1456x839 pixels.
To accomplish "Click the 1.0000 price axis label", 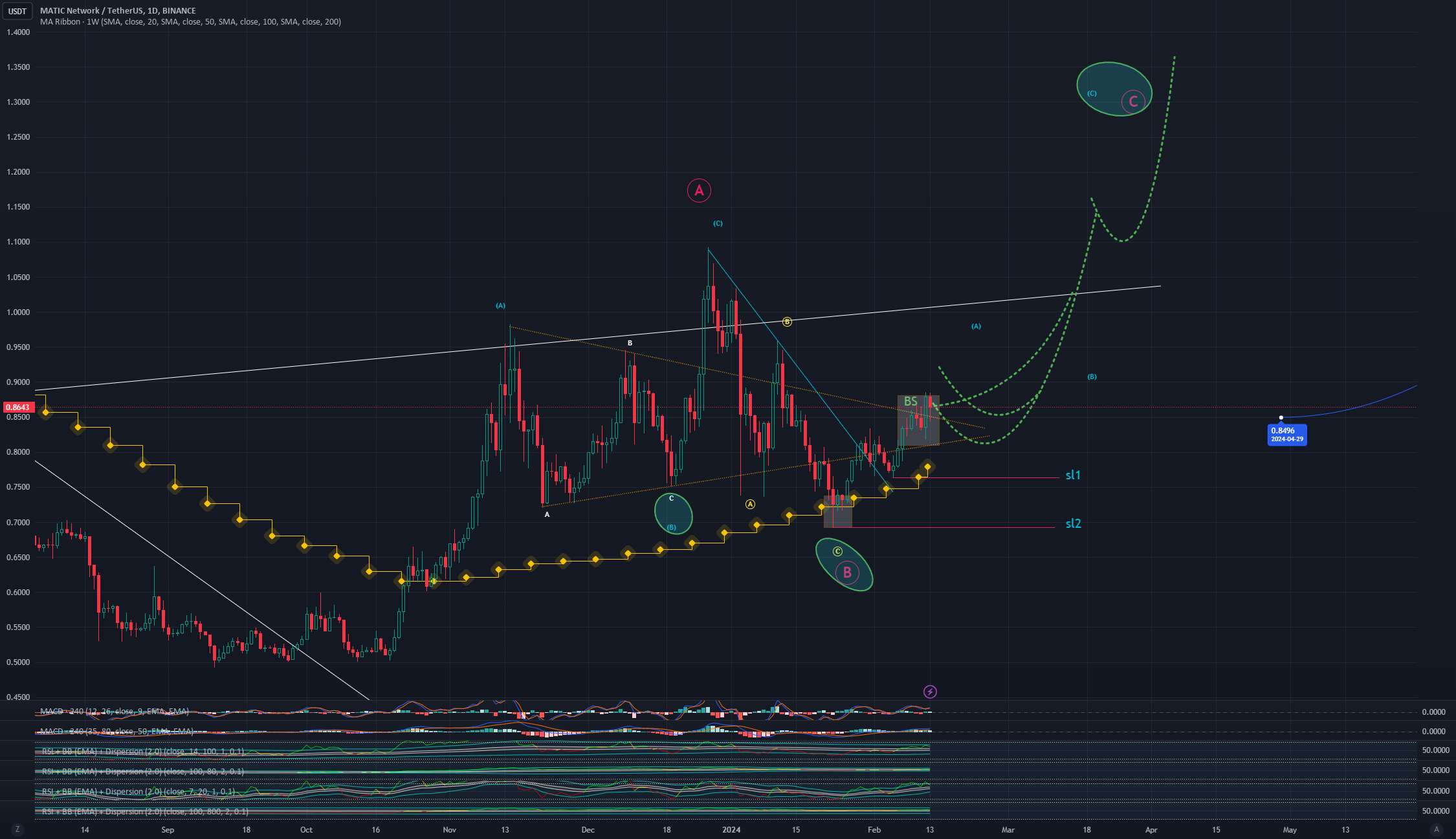I will coord(18,312).
